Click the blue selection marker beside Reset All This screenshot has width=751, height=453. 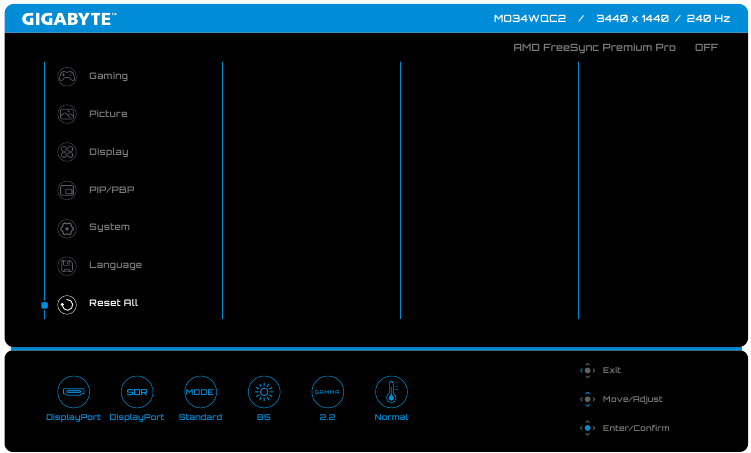(x=44, y=304)
